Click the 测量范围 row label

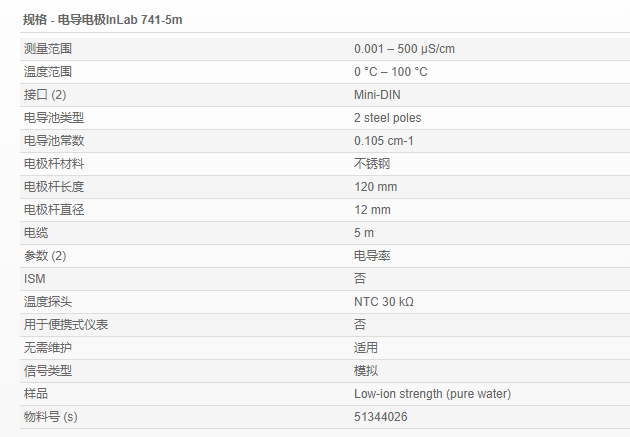pos(48,49)
